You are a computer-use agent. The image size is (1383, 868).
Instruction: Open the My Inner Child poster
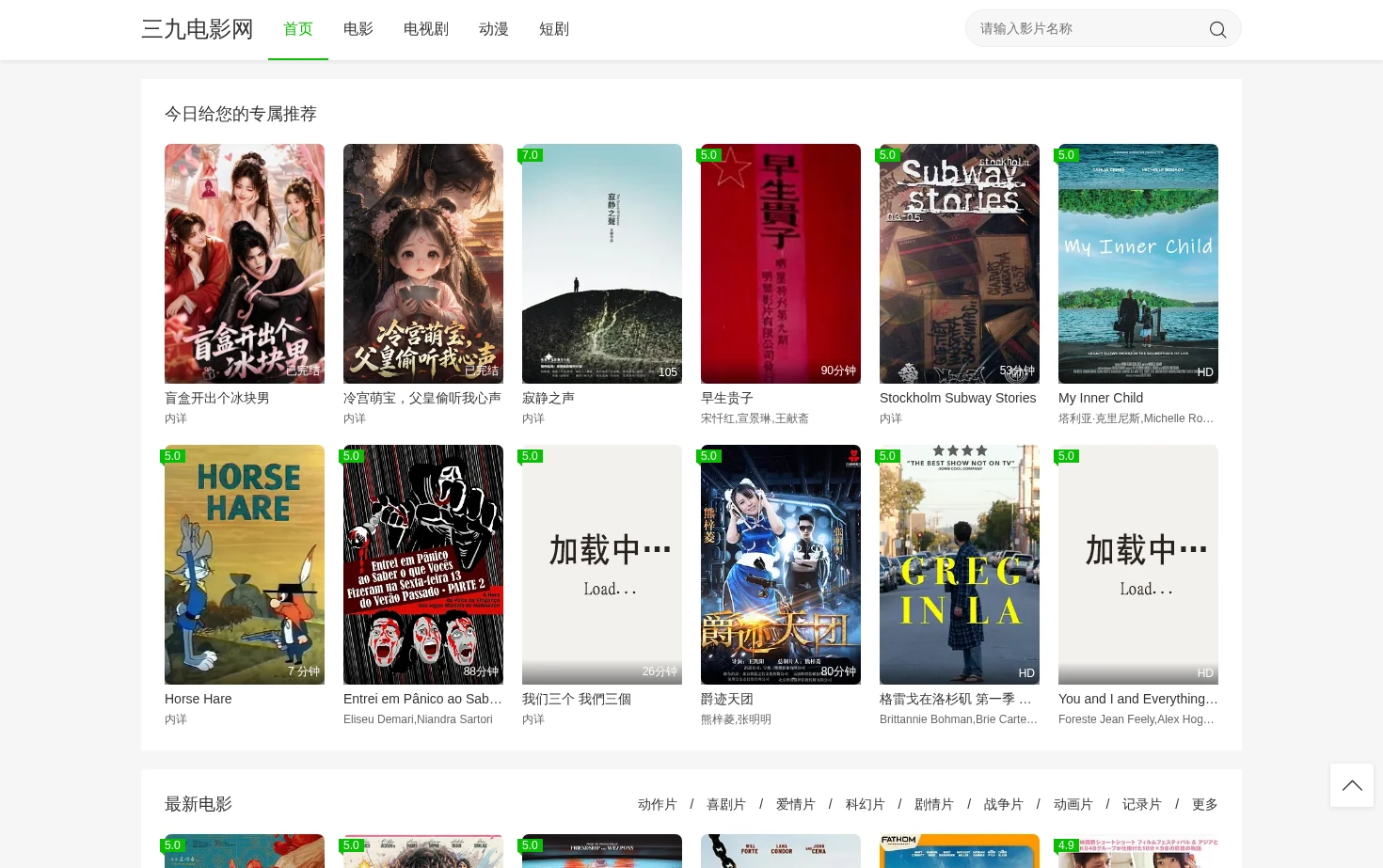click(1138, 263)
